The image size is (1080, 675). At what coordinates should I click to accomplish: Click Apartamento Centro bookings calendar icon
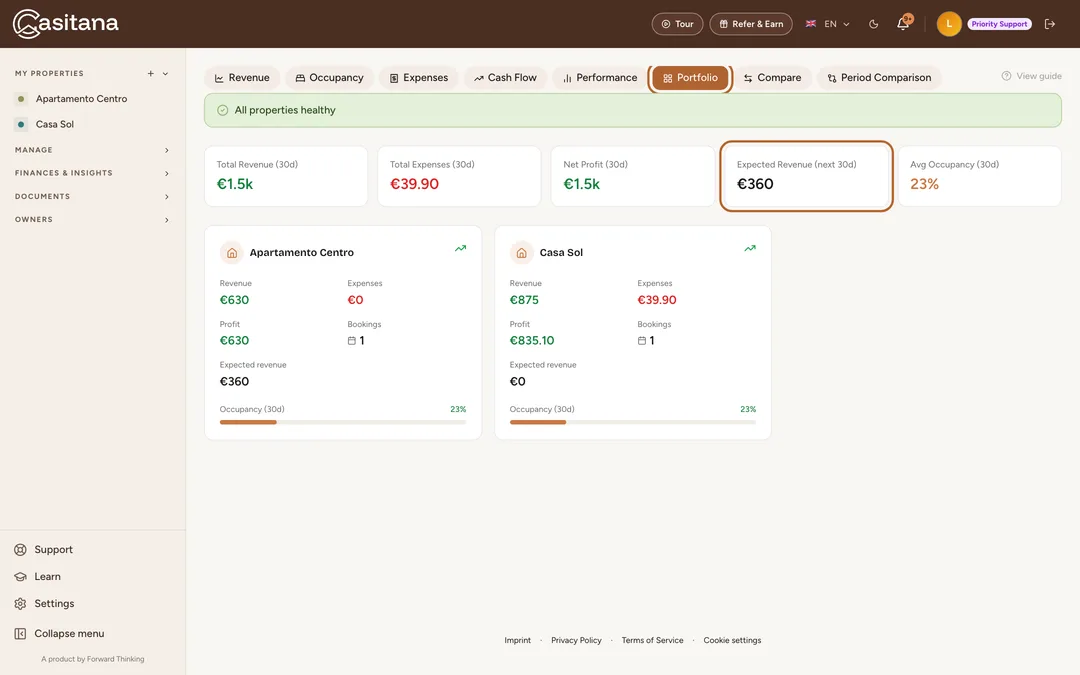(x=351, y=341)
